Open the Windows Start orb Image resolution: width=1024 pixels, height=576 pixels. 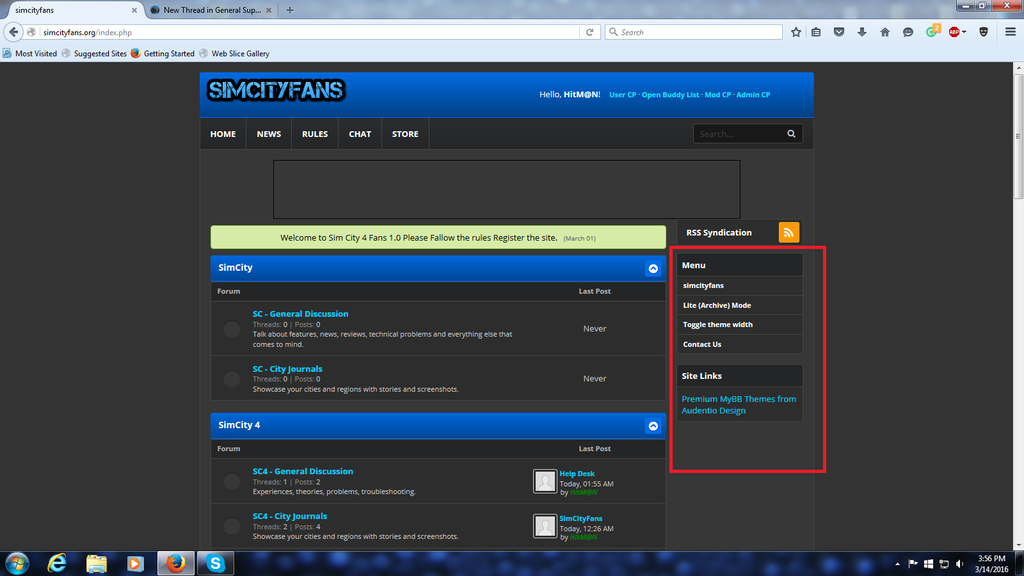click(x=17, y=563)
